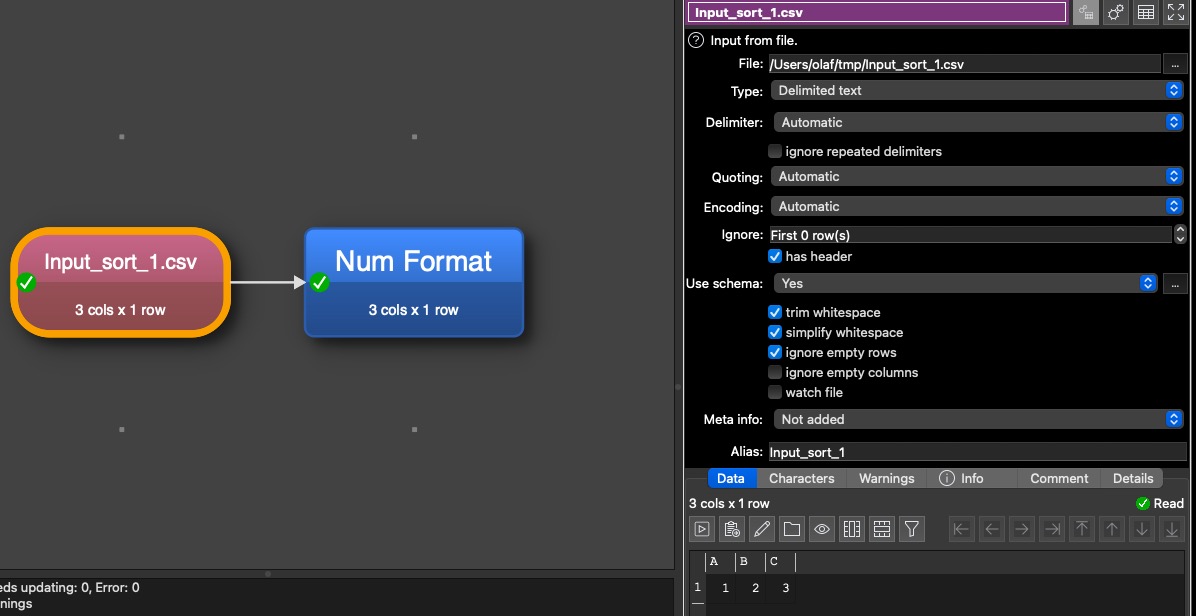The image size is (1196, 616).
Task: Jump to the top row with up-bar arrow
Action: click(x=1082, y=528)
